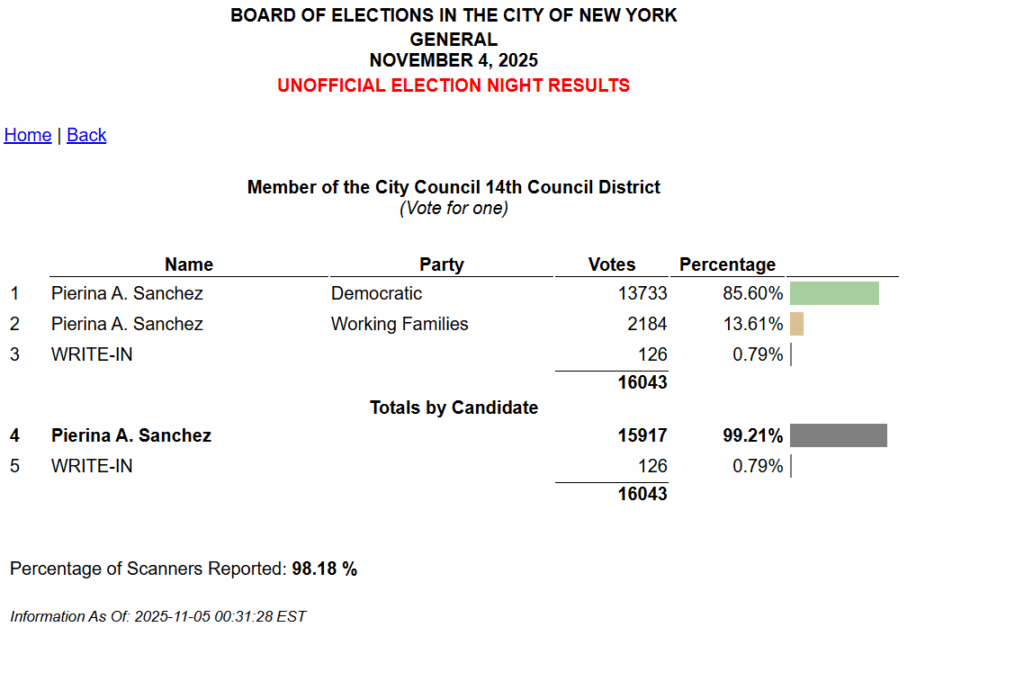The height and width of the screenshot is (681, 1024).
Task: Click the Percentage column header
Action: [727, 264]
